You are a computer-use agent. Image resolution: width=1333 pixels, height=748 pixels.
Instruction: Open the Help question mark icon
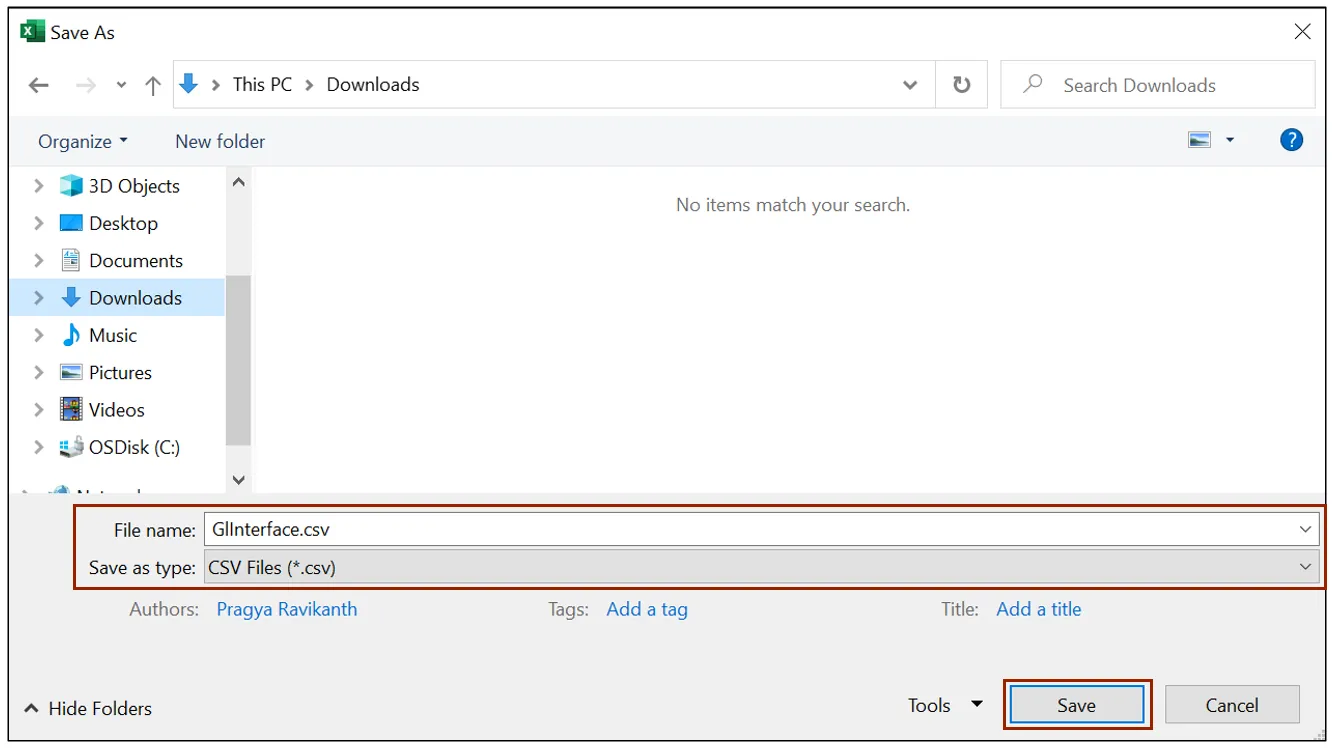(1291, 140)
